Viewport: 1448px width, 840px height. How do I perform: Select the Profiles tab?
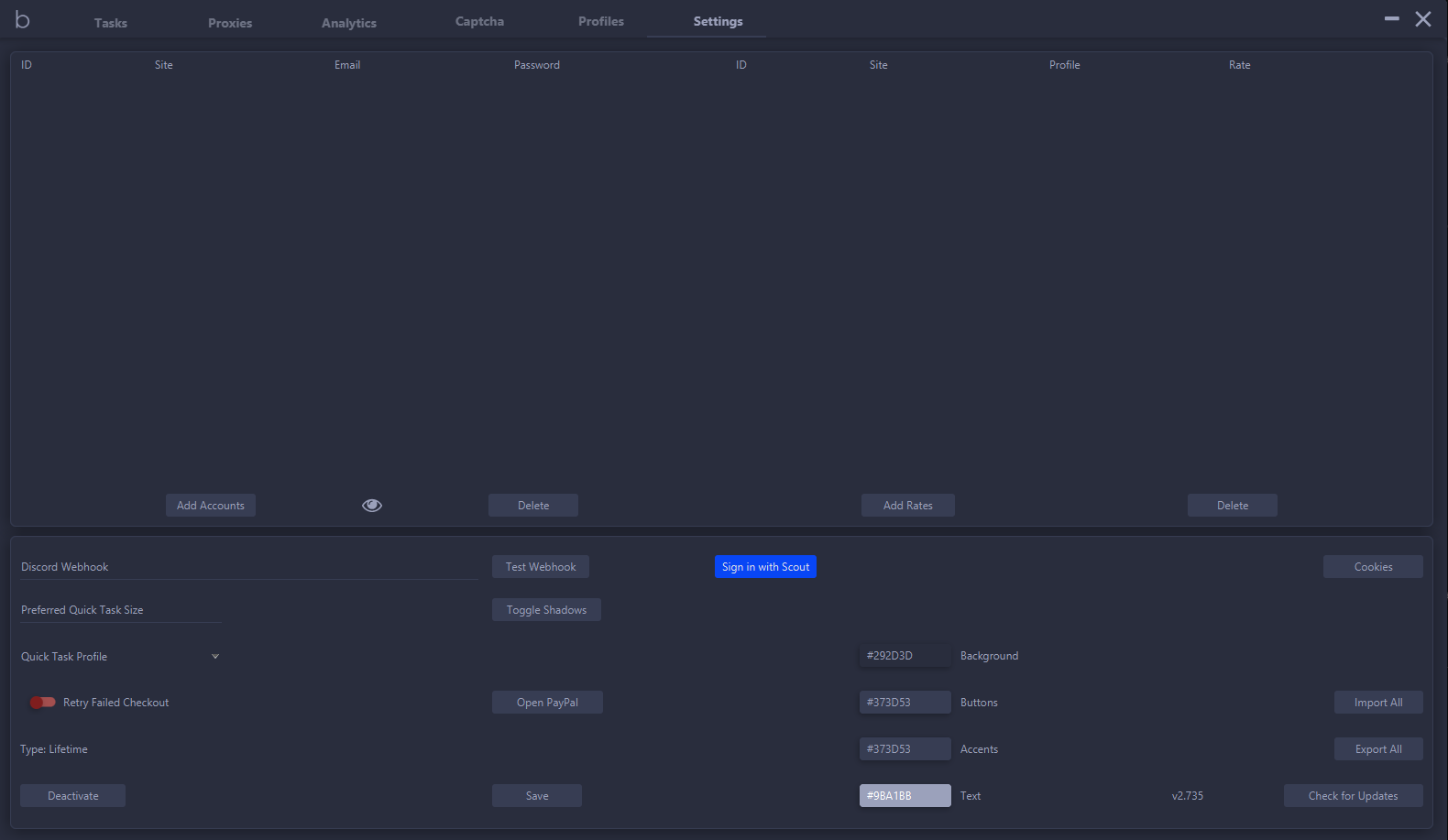(x=600, y=22)
